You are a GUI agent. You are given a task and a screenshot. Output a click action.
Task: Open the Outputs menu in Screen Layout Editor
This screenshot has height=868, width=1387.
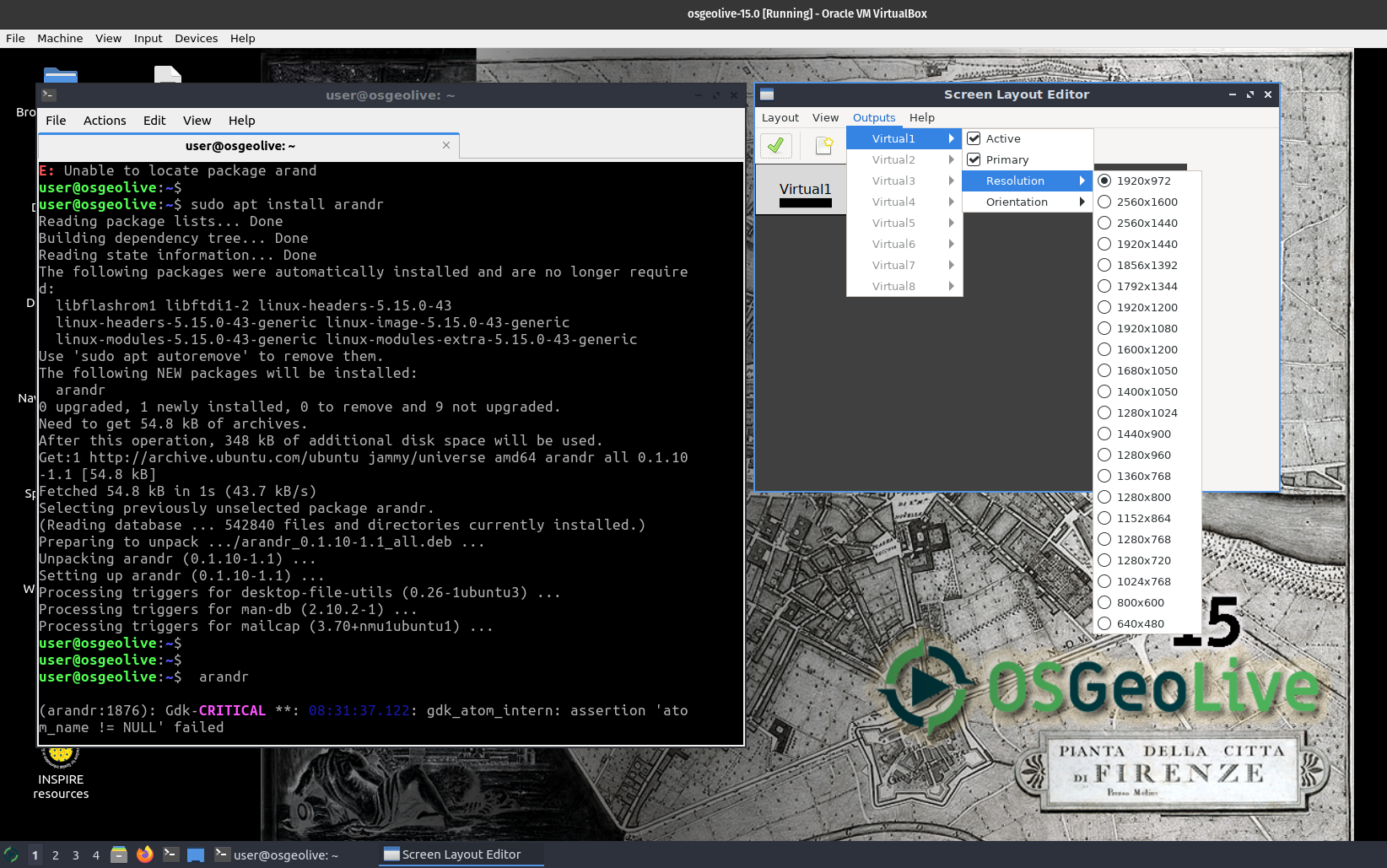[874, 117]
